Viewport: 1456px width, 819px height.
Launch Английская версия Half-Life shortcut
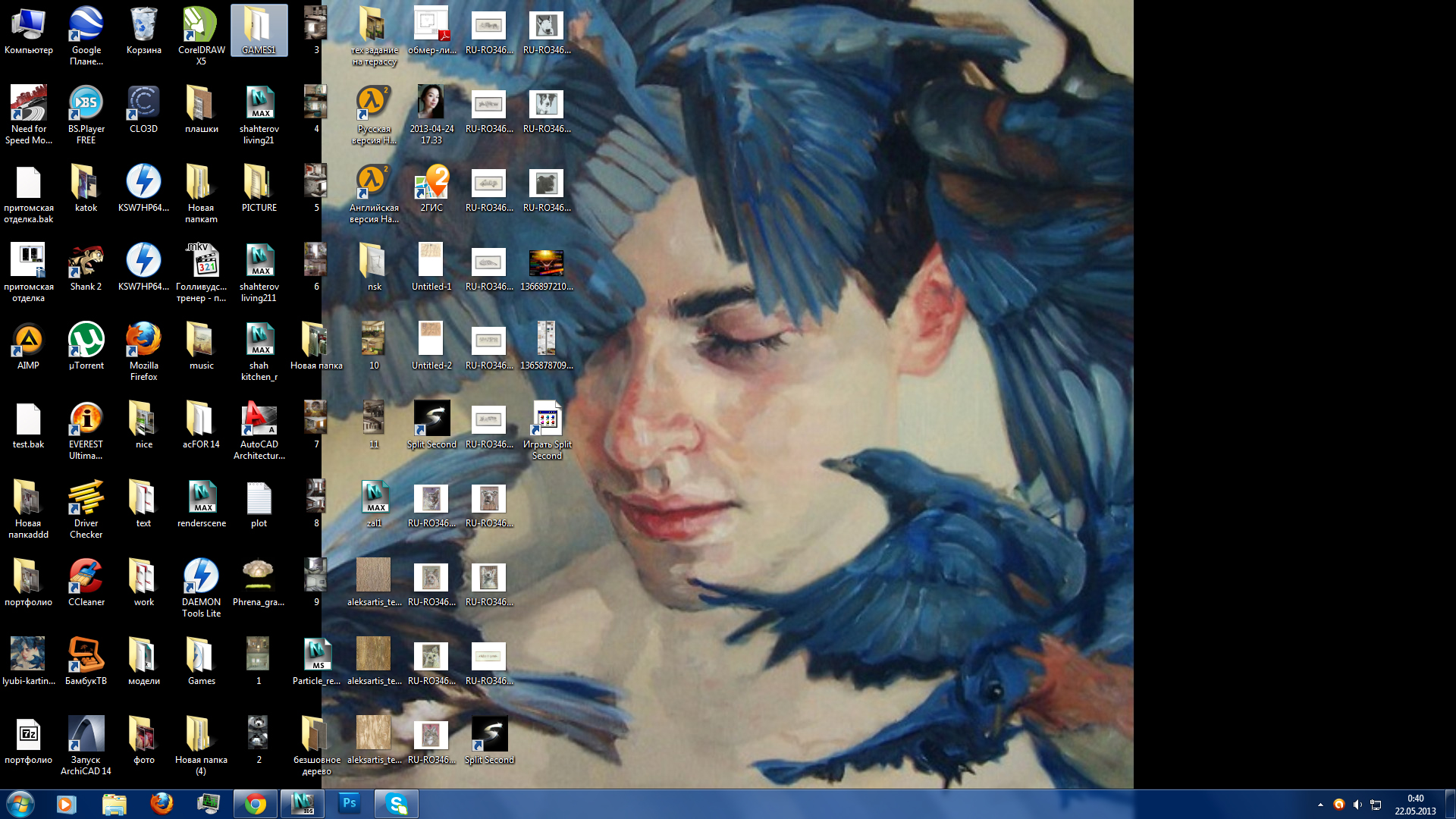[x=374, y=194]
